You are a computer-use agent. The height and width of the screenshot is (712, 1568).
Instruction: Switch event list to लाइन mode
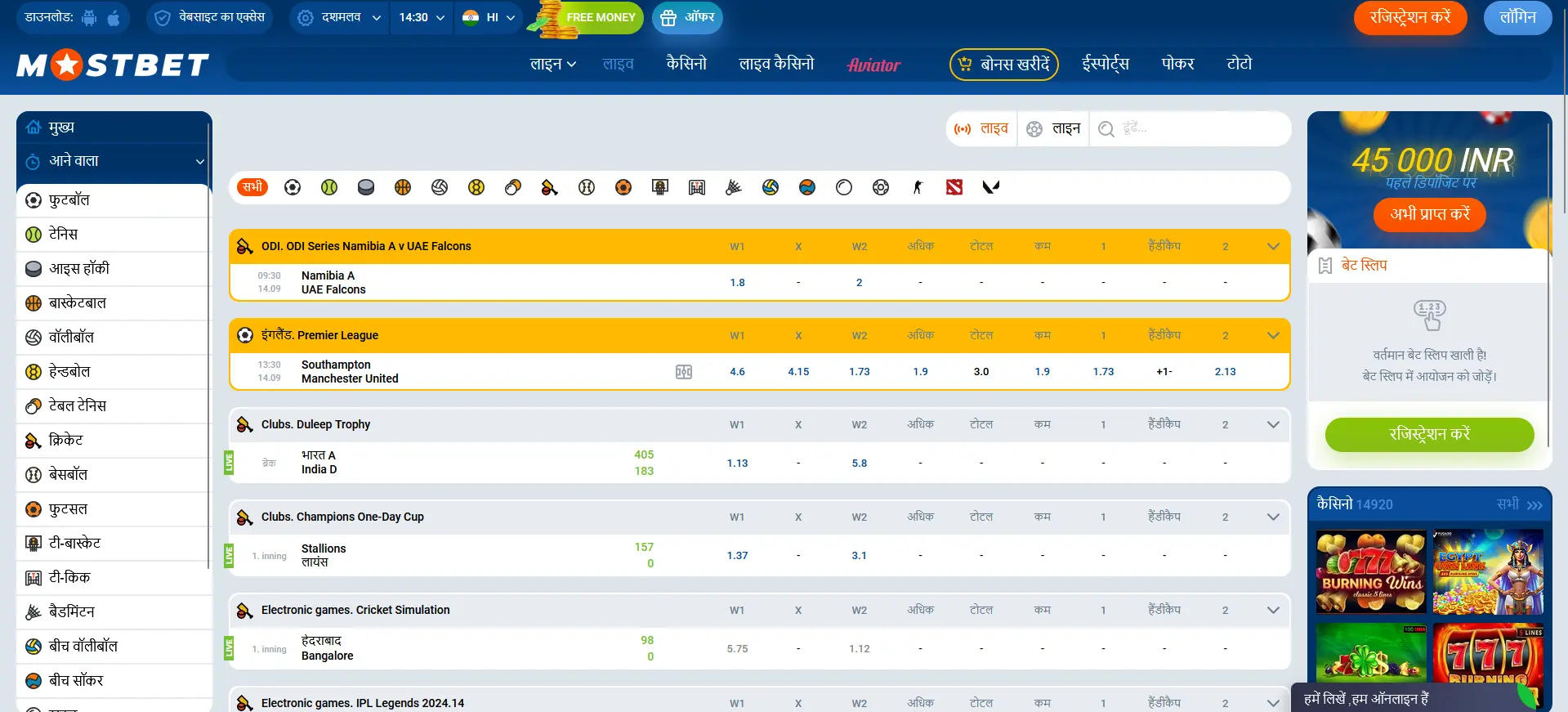click(x=1054, y=129)
